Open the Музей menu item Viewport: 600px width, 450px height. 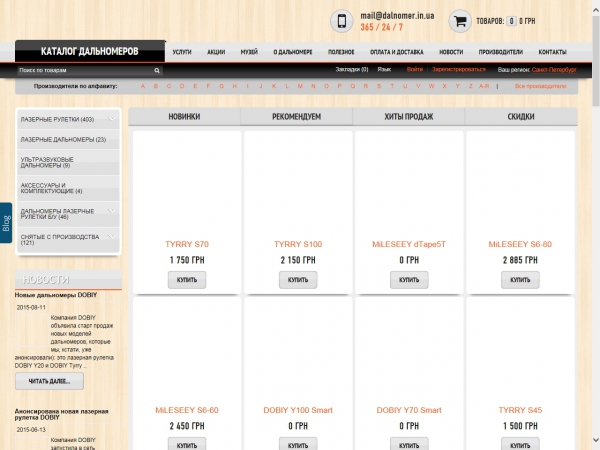pyautogui.click(x=249, y=52)
